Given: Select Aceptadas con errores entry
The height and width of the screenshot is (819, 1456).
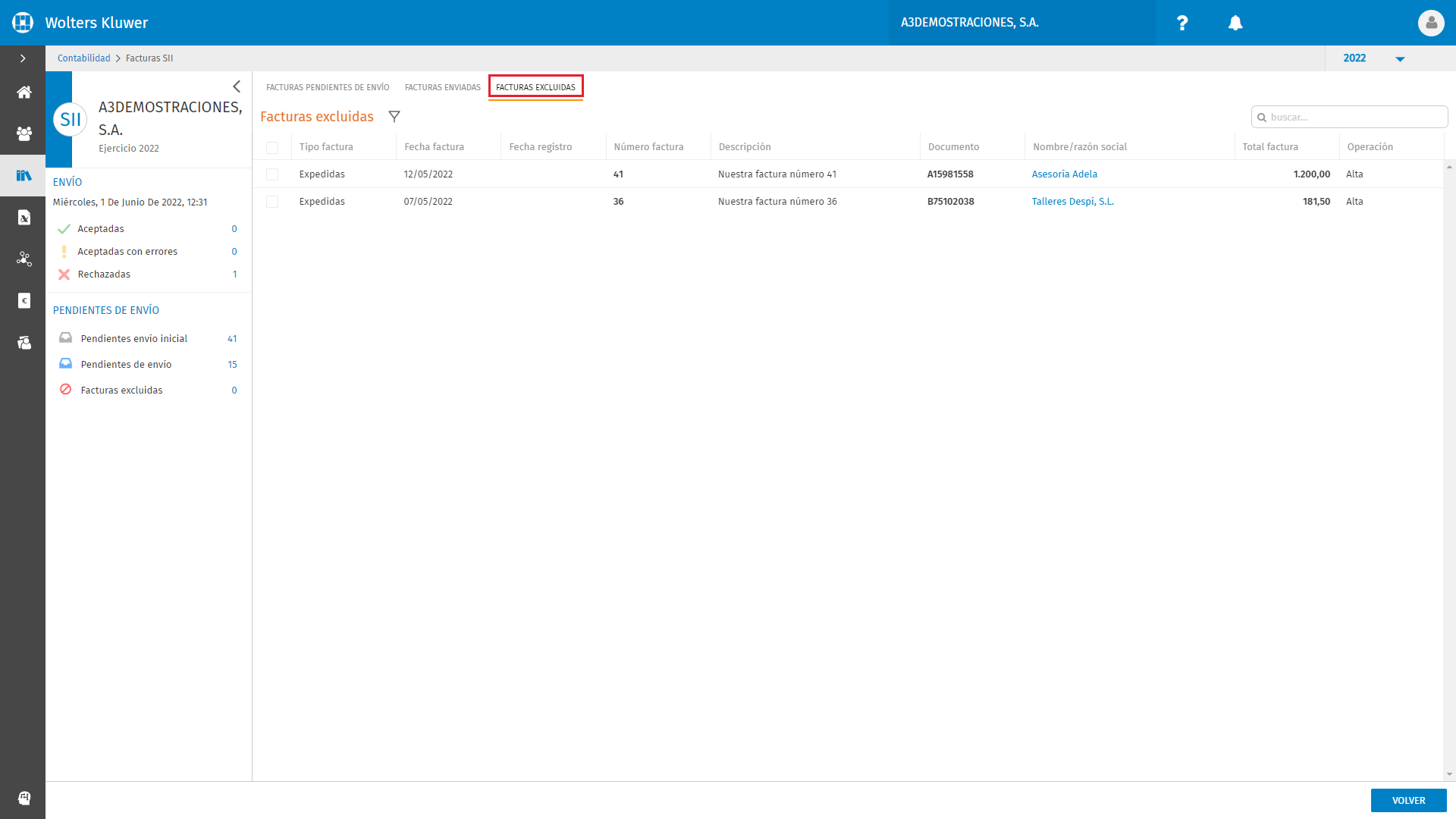Looking at the screenshot, I should coord(148,252).
